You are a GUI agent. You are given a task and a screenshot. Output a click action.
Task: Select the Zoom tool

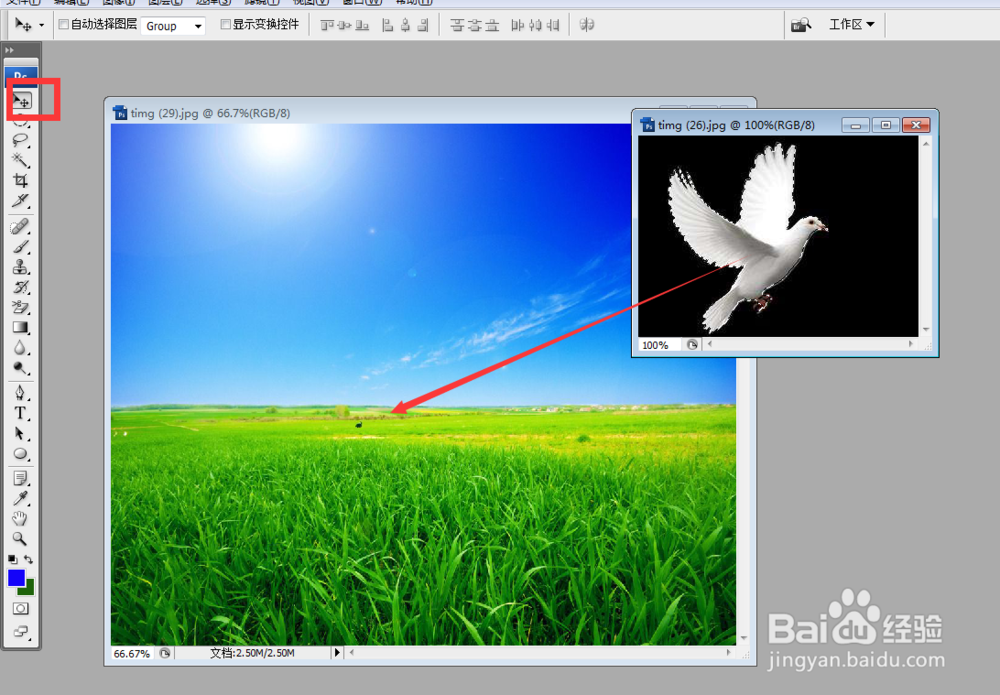pyautogui.click(x=20, y=539)
